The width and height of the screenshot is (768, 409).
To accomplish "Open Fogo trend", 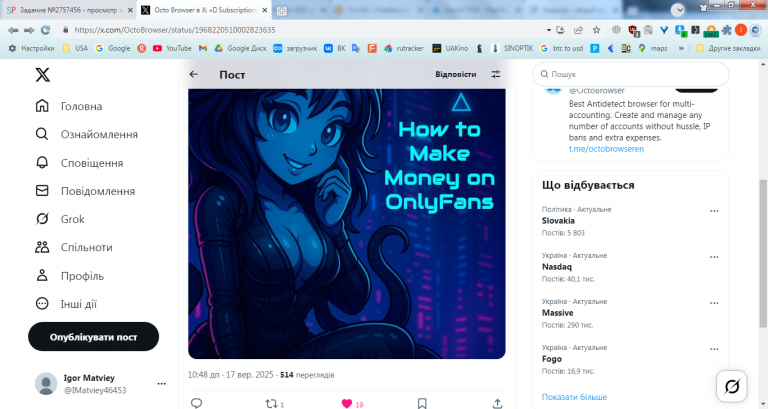I will (x=552, y=359).
